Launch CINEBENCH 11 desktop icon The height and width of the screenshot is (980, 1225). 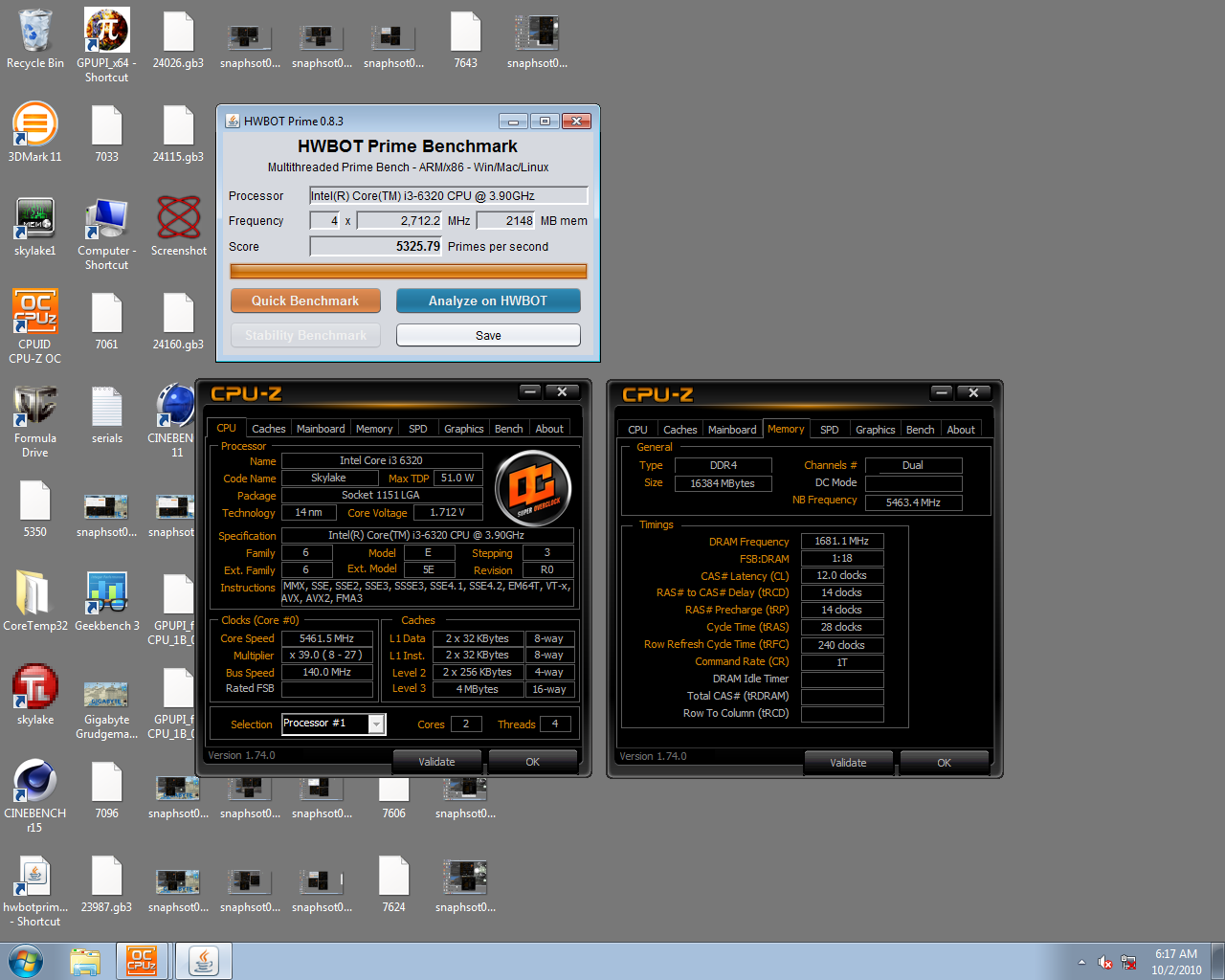click(x=174, y=421)
